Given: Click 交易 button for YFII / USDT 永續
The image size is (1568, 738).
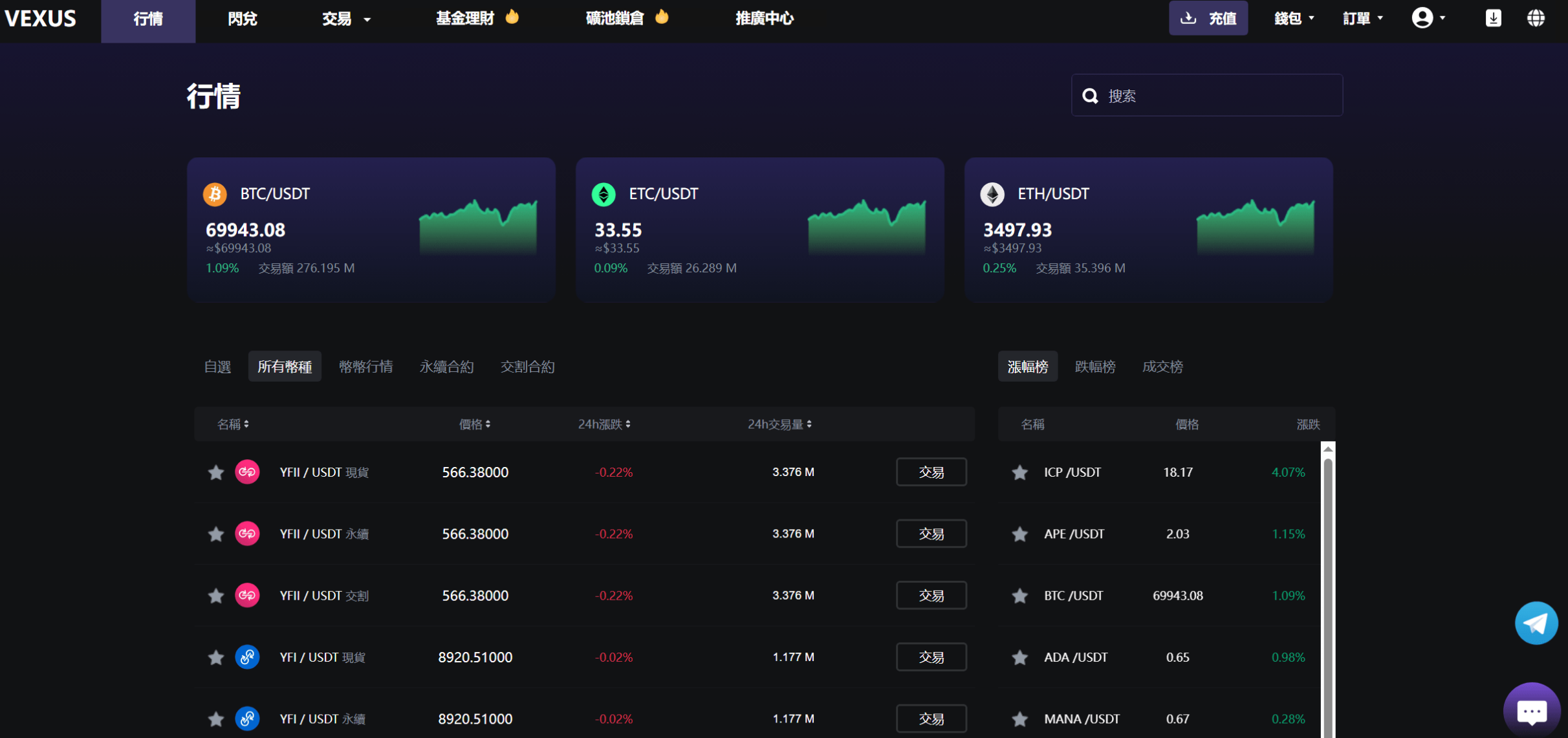Looking at the screenshot, I should point(931,534).
